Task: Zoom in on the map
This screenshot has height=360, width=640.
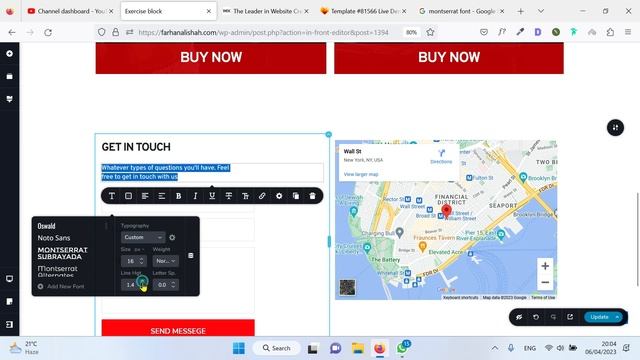Action: click(x=545, y=266)
